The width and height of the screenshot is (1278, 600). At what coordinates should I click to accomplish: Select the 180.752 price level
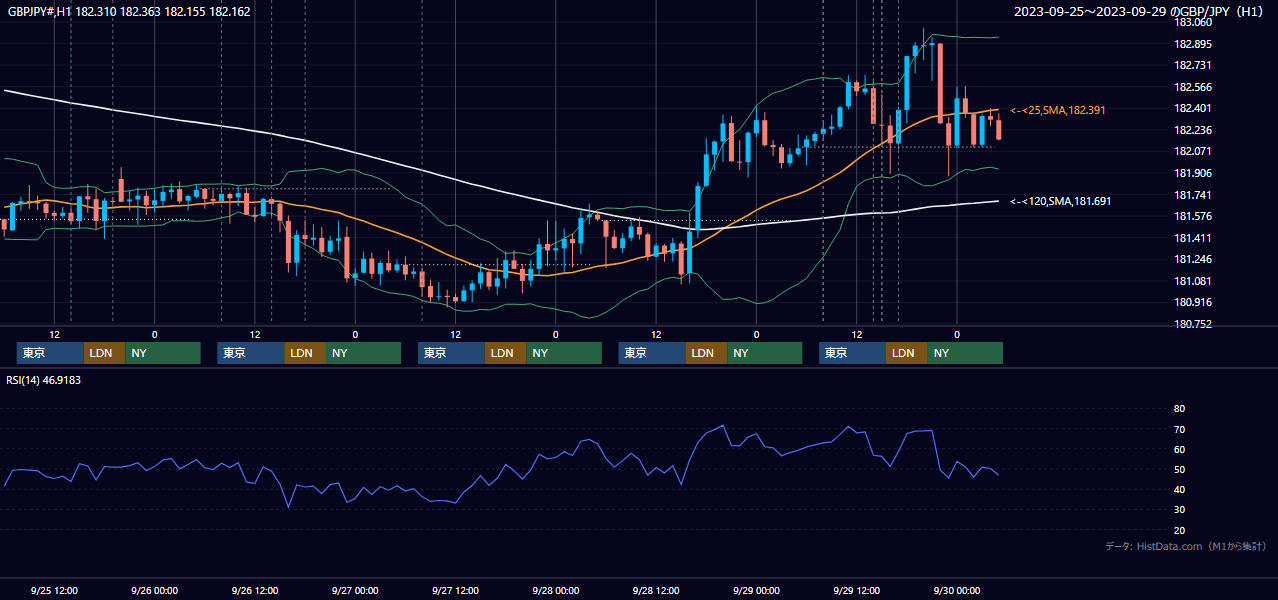(x=1192, y=324)
